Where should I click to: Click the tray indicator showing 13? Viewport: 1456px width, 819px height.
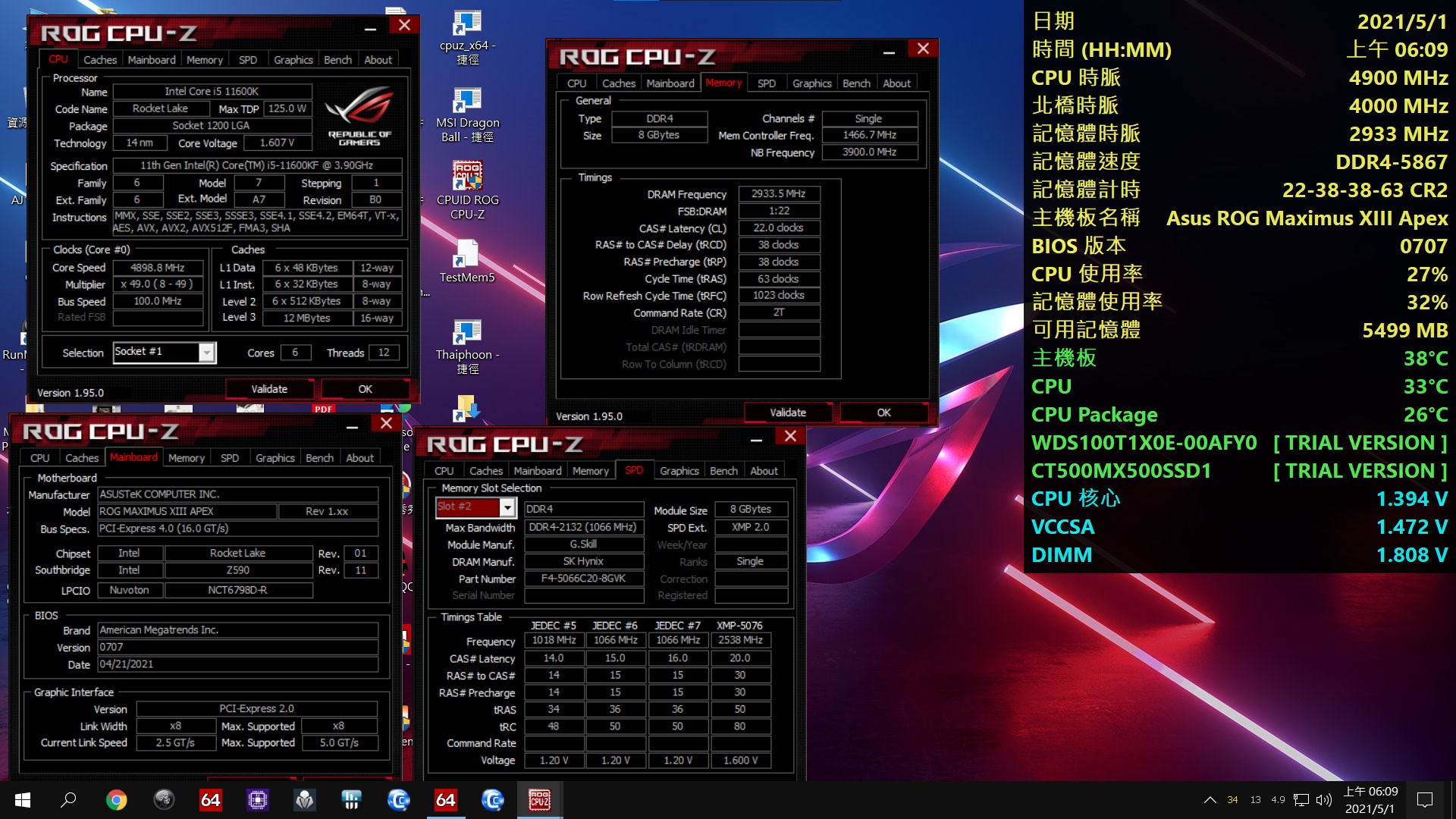[x=1256, y=800]
